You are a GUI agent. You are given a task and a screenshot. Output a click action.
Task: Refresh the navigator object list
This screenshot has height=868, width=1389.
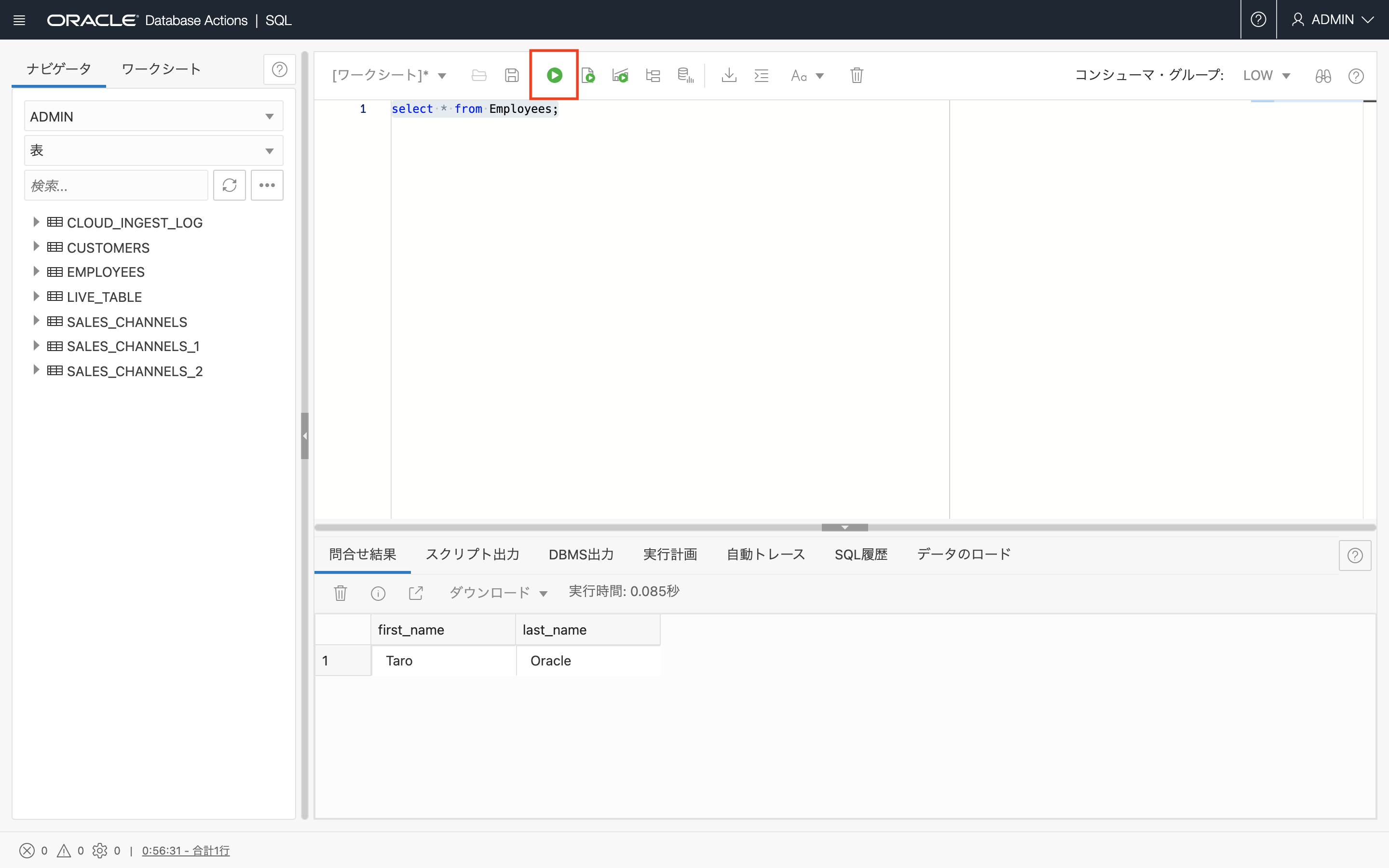[x=229, y=186]
